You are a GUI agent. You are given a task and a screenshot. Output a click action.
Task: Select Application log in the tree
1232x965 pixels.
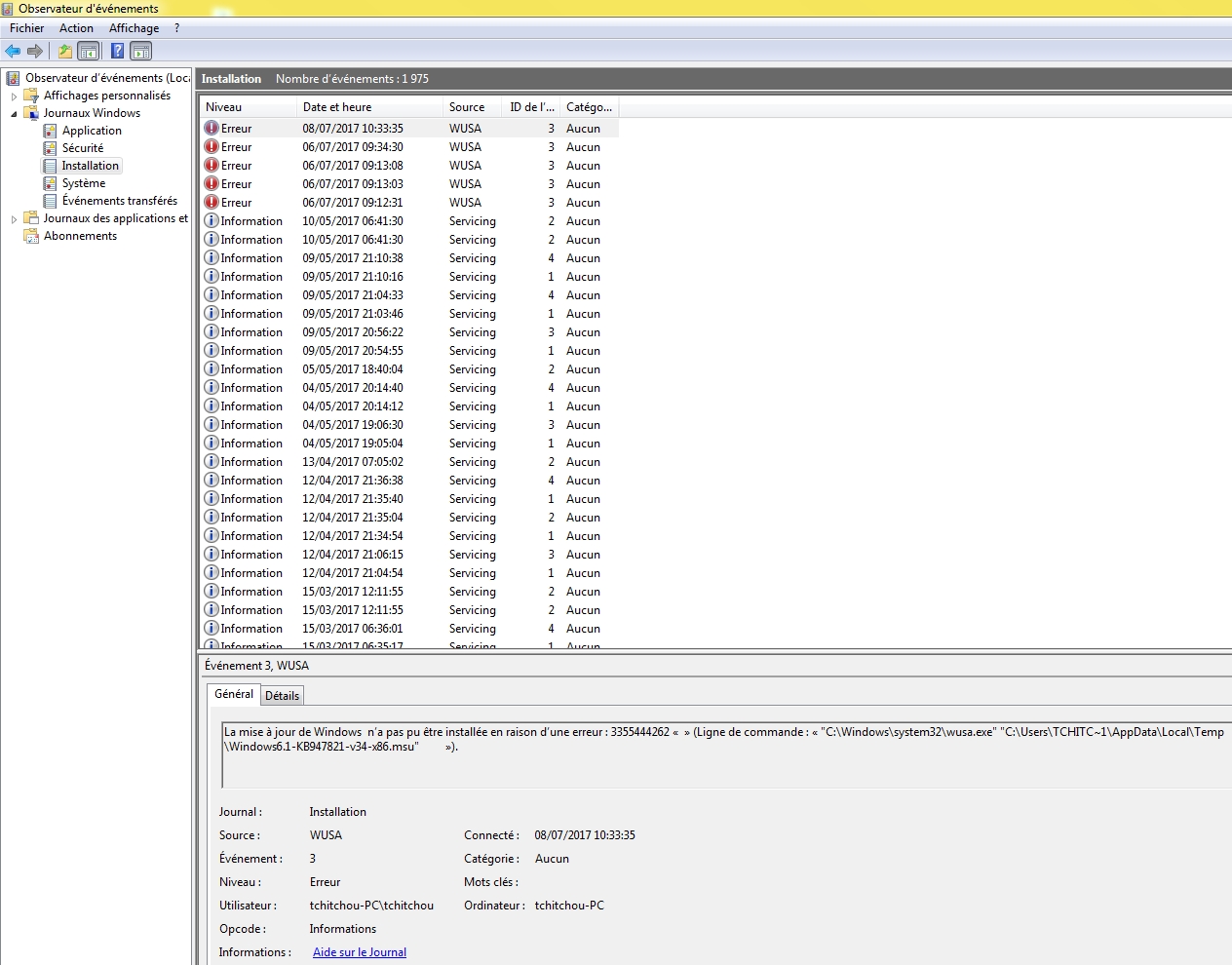pos(92,131)
